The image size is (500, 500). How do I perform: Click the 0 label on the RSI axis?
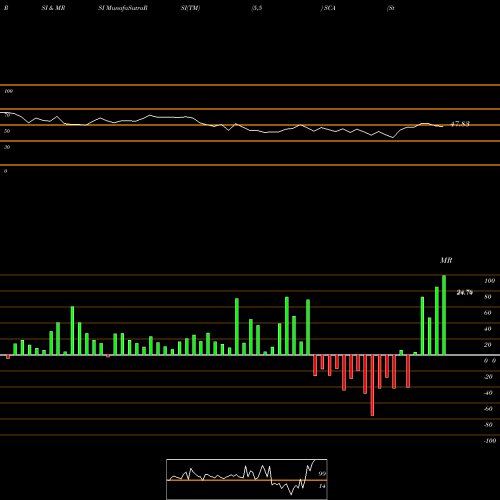click(5, 171)
